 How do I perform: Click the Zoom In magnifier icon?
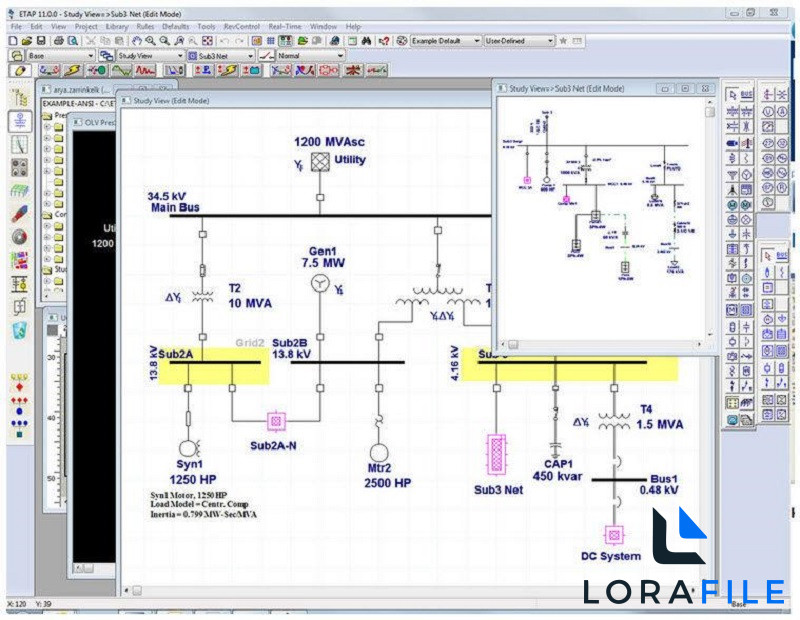[x=151, y=40]
